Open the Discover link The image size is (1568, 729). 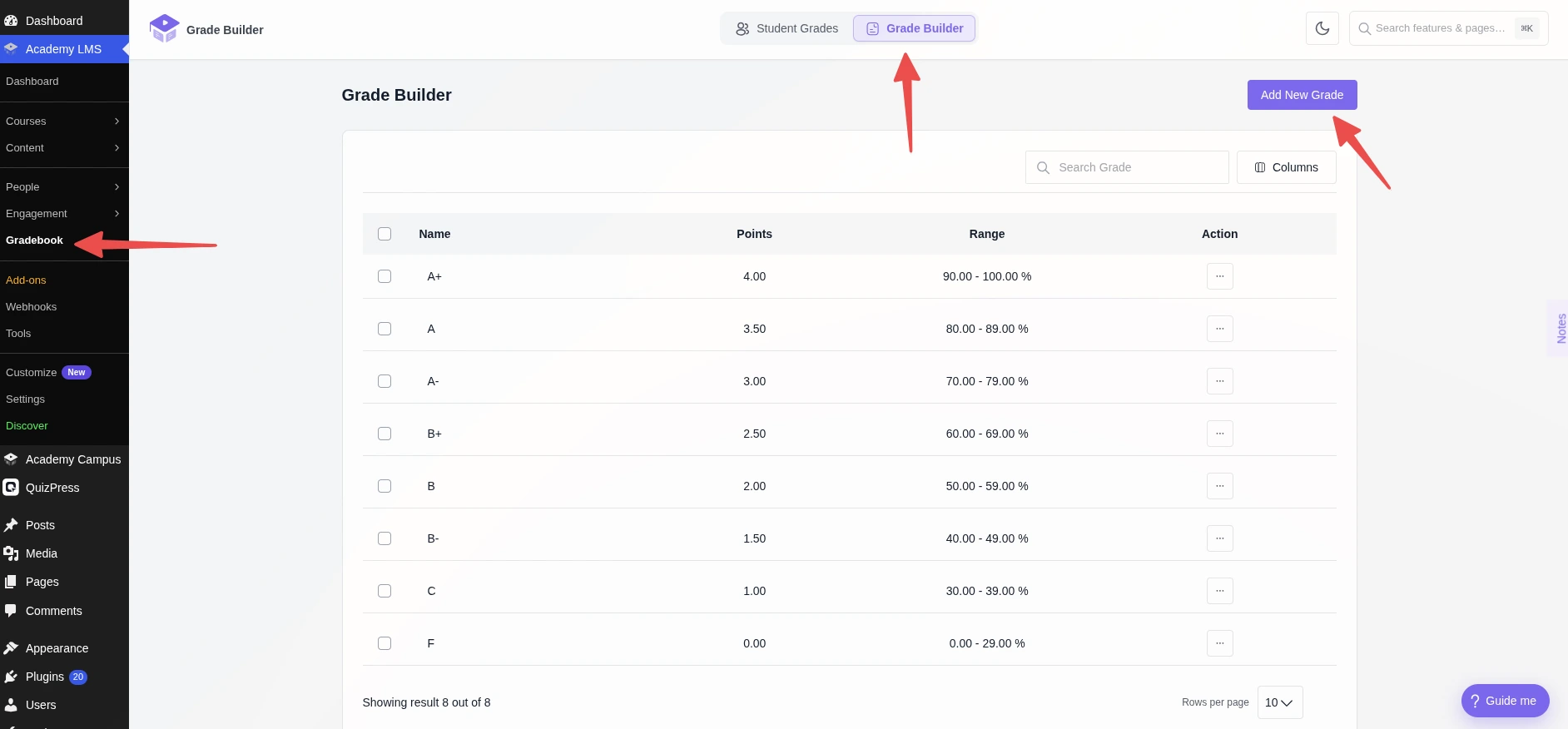[27, 426]
